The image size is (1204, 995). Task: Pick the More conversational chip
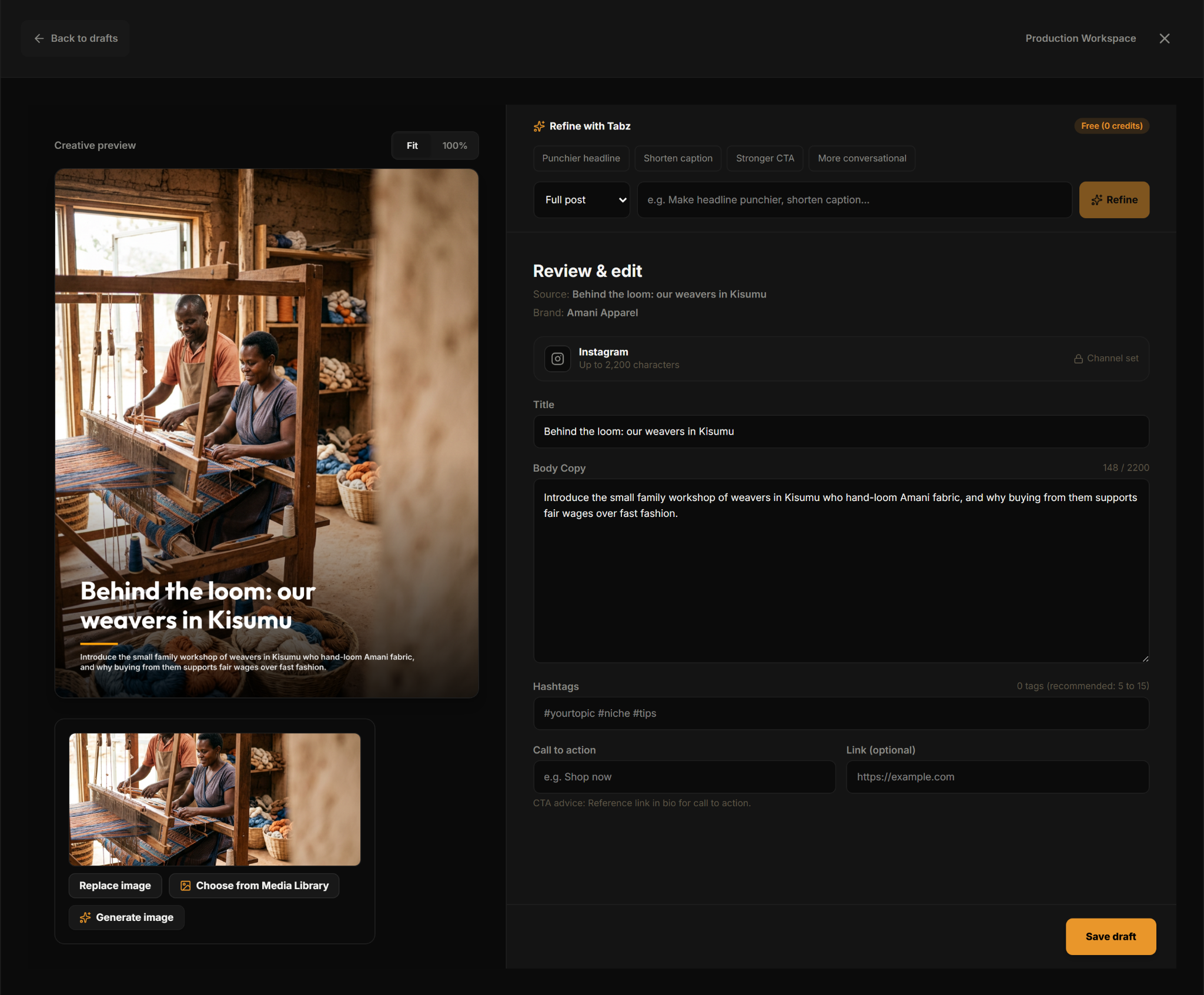tap(862, 158)
